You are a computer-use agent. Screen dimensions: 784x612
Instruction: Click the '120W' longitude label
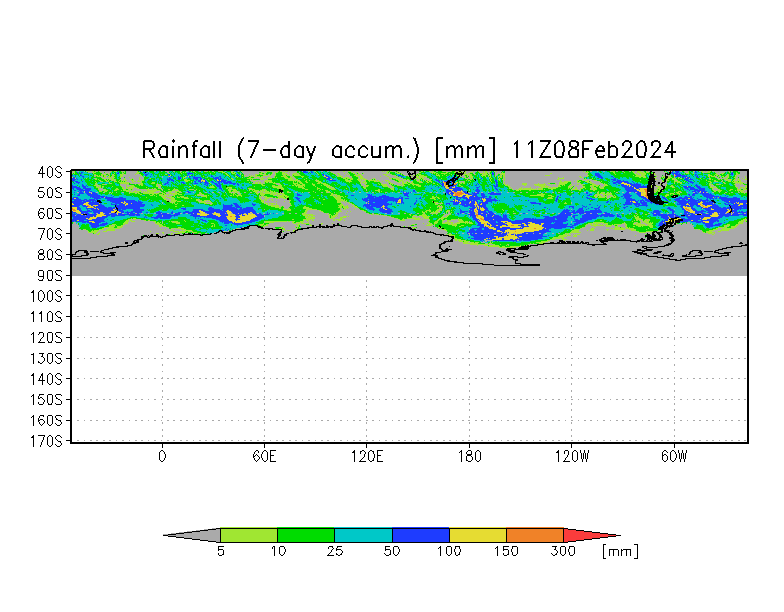click(572, 456)
